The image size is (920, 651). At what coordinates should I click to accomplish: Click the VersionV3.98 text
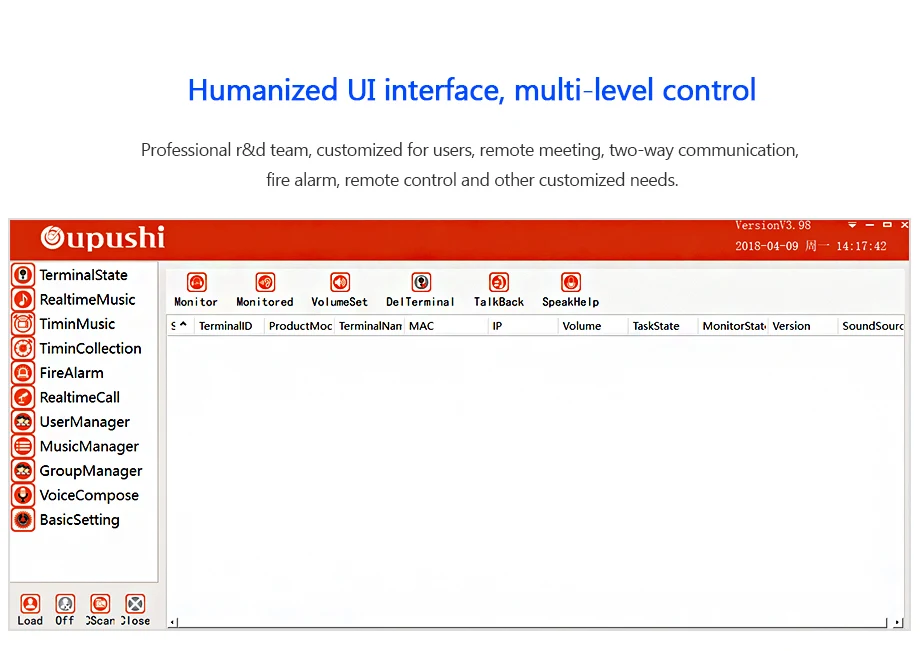coord(773,225)
